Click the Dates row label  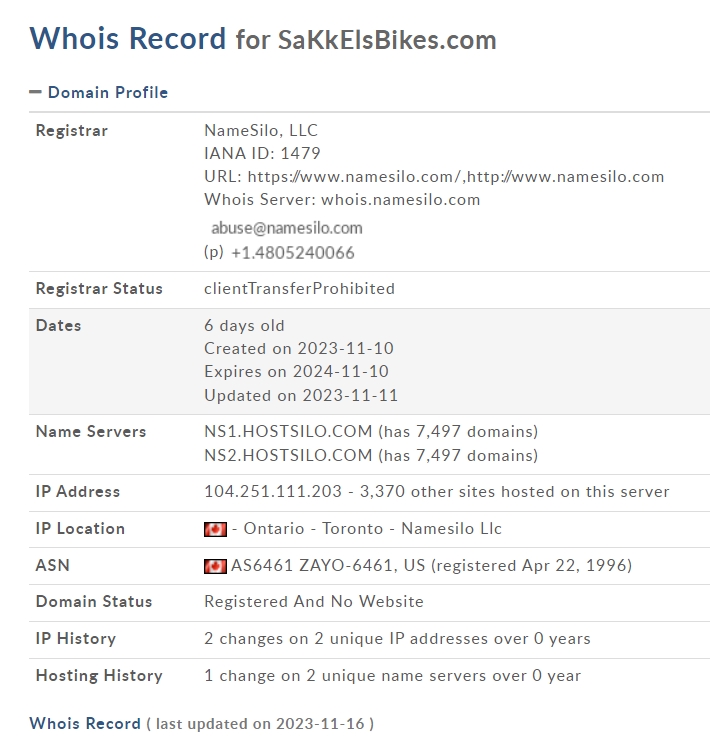point(59,326)
